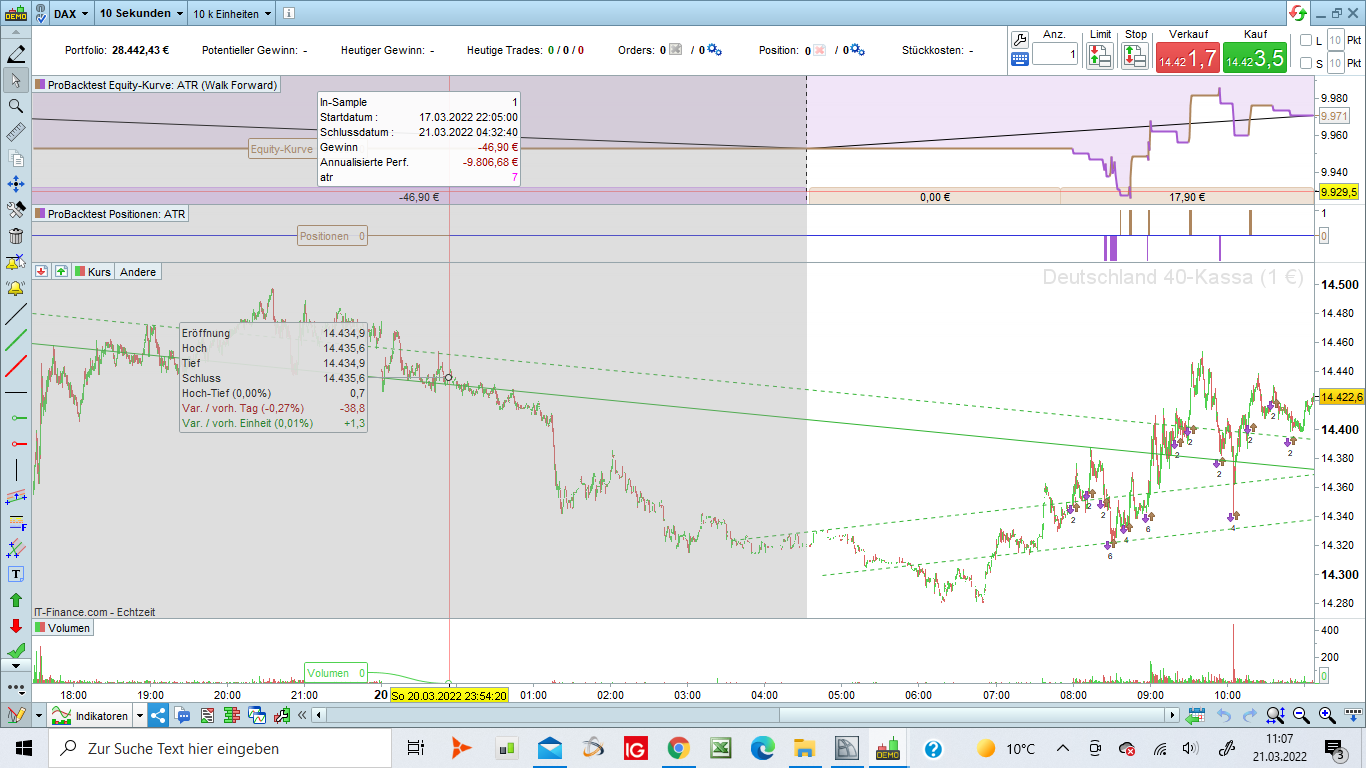Viewport: 1366px width, 768px height.
Task: Select the green up arrow marker tool
Action: (x=16, y=600)
